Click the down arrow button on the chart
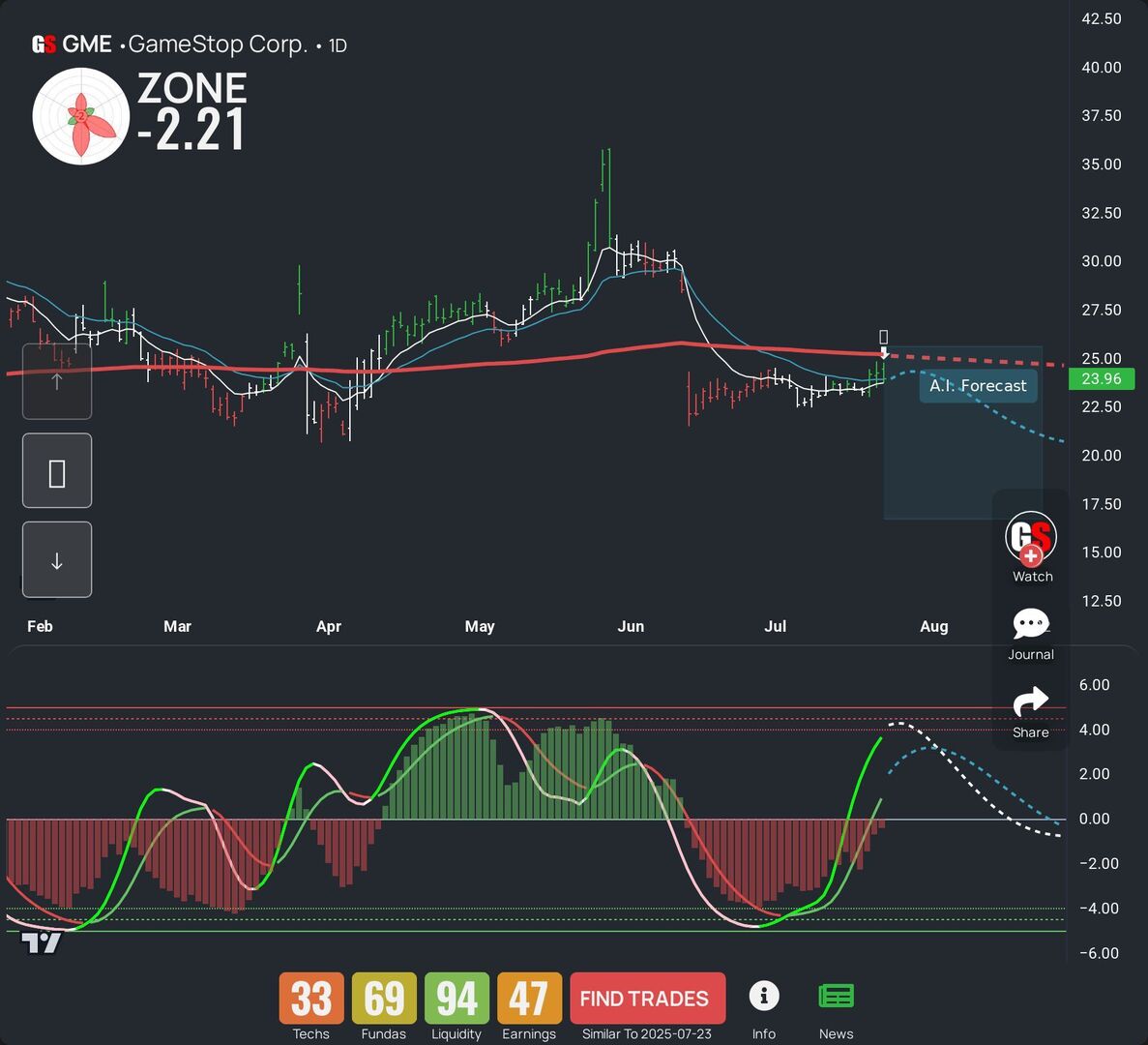Screen dimensions: 1148x1045 pyautogui.click(x=57, y=560)
